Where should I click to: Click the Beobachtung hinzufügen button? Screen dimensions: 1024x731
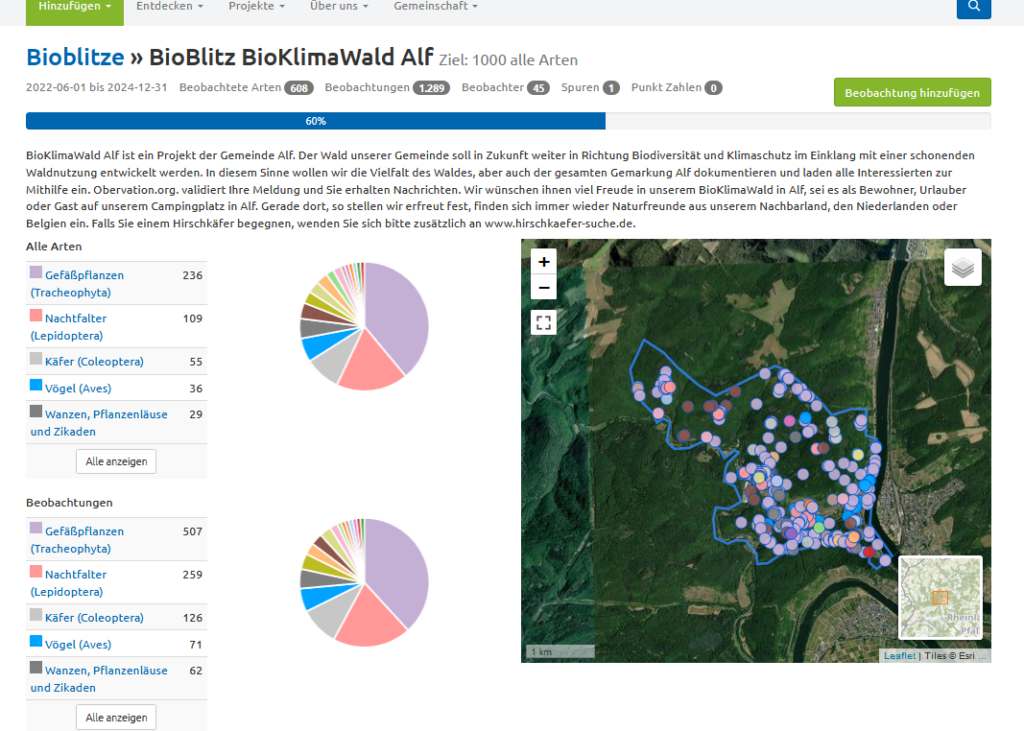(x=912, y=93)
